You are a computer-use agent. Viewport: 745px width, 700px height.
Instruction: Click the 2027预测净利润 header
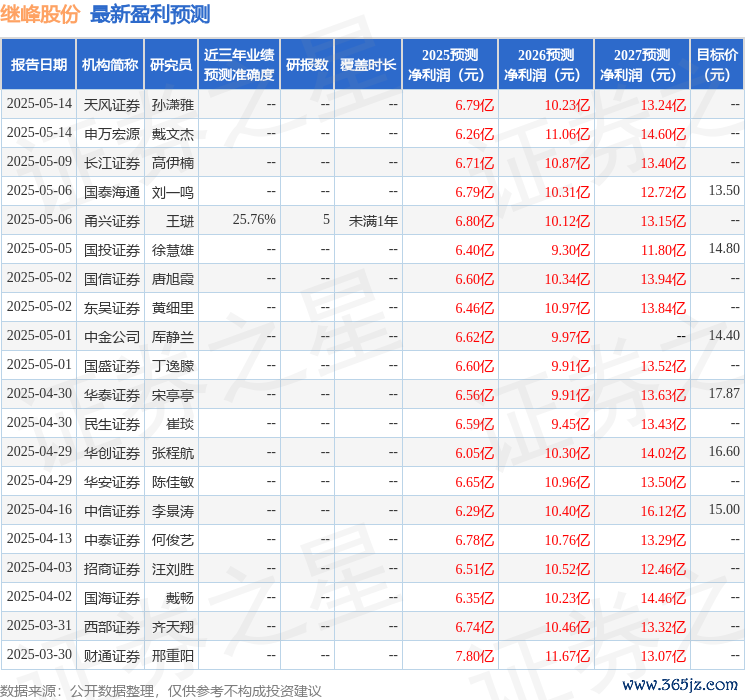641,65
